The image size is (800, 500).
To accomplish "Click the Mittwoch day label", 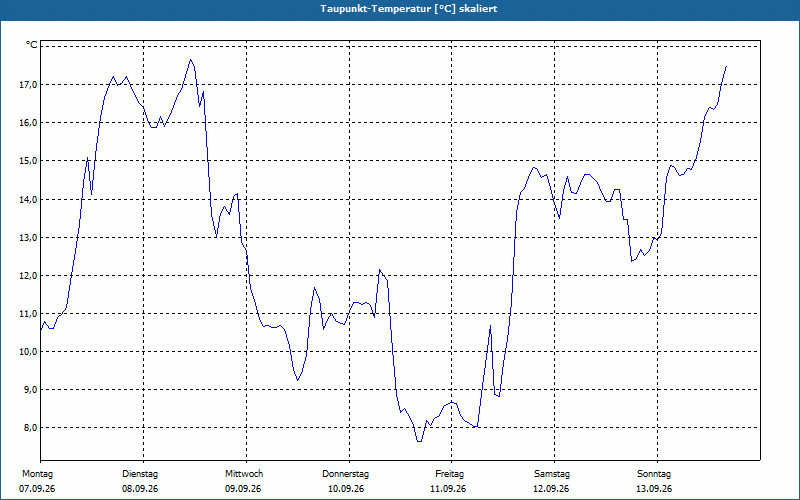I will pyautogui.click(x=244, y=474).
